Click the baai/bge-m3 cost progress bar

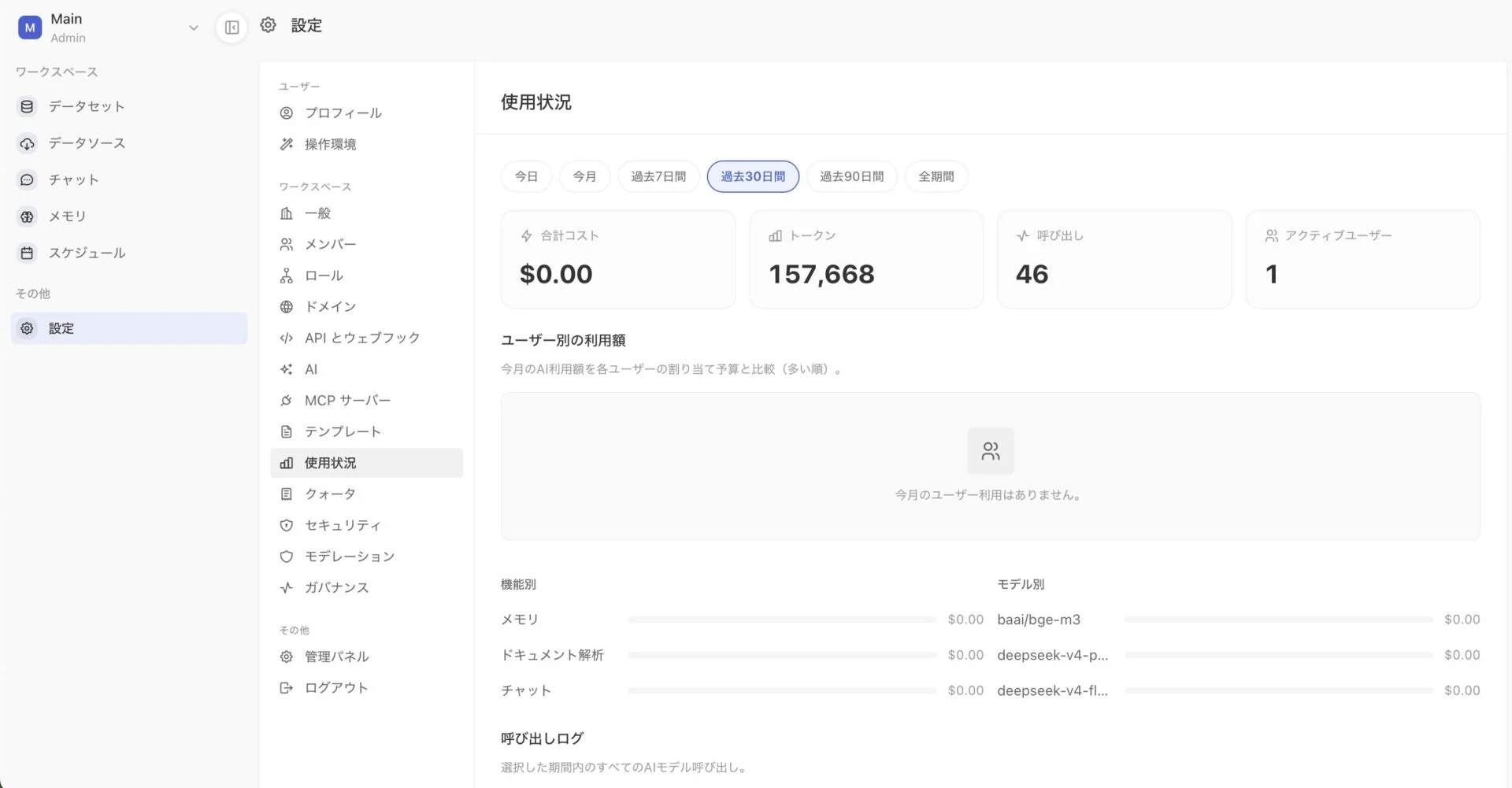click(1279, 620)
